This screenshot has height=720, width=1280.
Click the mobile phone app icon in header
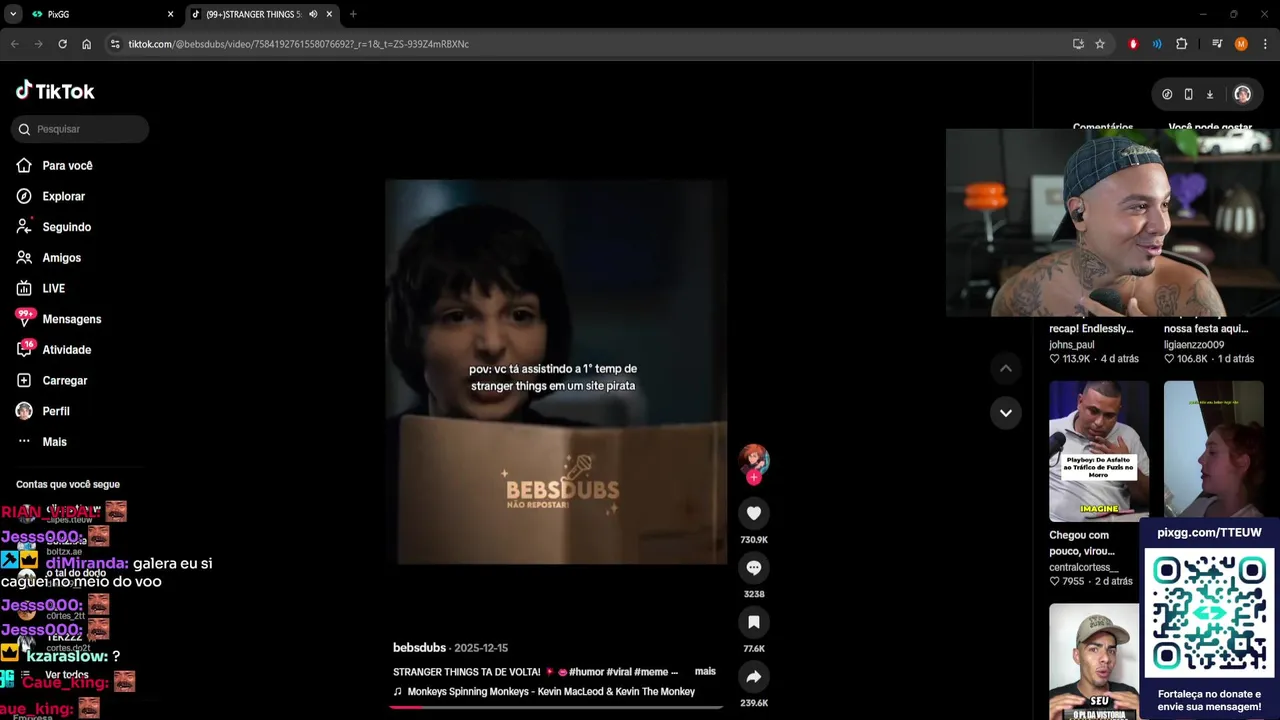(x=1188, y=94)
